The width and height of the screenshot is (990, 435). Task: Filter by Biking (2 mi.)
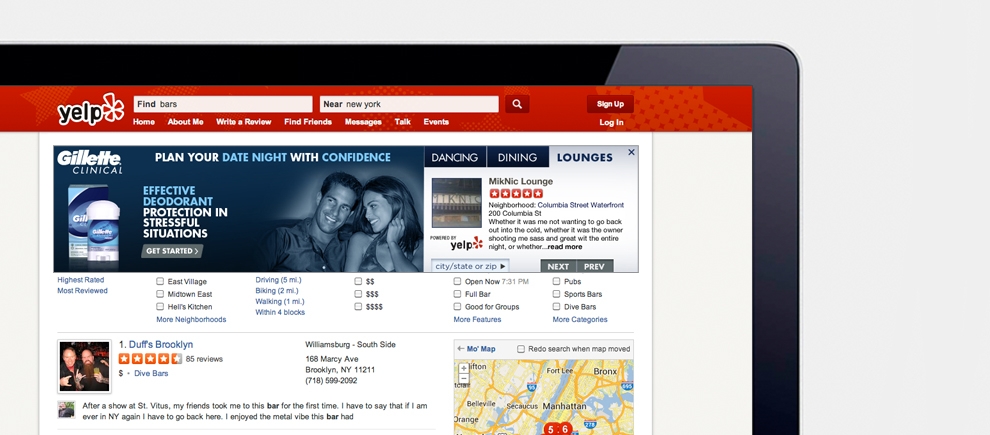277,291
